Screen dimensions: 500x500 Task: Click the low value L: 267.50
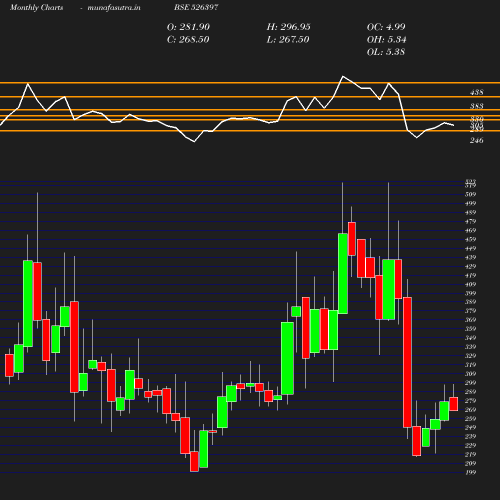click(x=288, y=40)
